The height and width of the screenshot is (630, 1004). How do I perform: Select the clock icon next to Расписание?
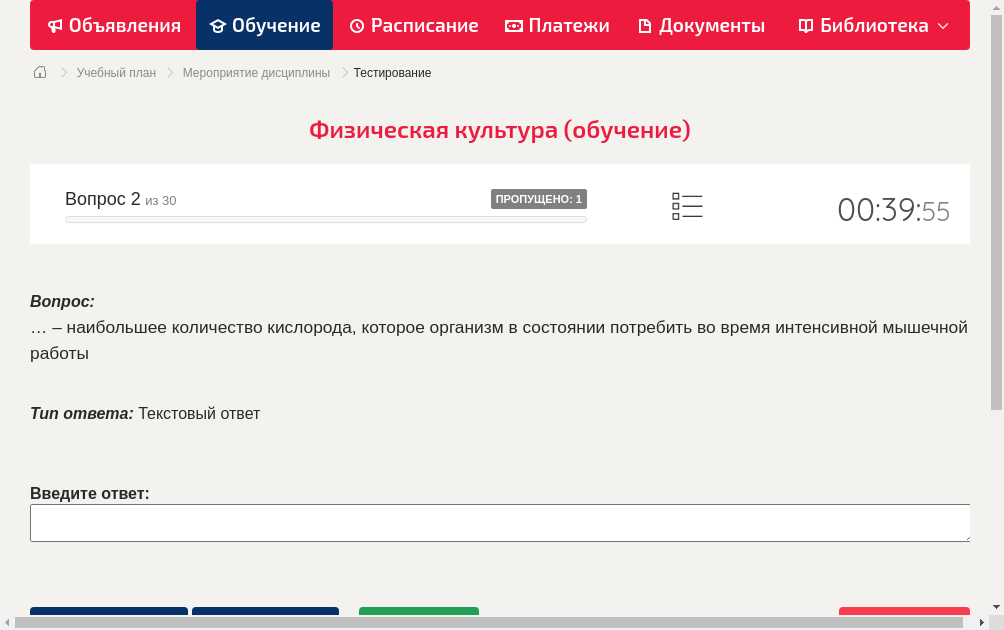(355, 25)
